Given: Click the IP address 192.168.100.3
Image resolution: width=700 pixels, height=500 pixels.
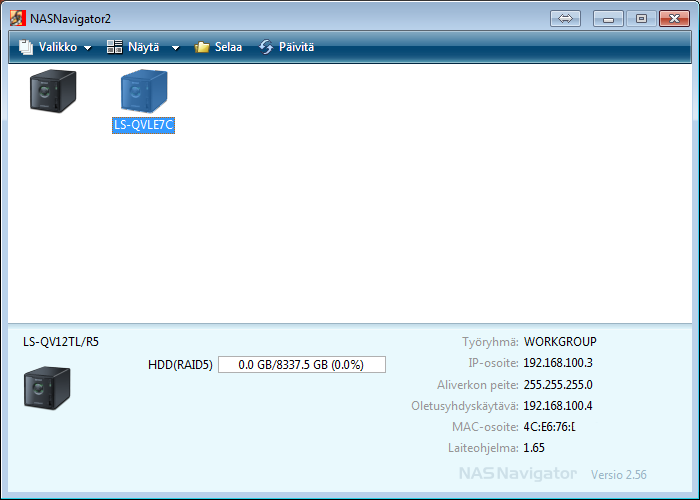Looking at the screenshot, I should 558,363.
